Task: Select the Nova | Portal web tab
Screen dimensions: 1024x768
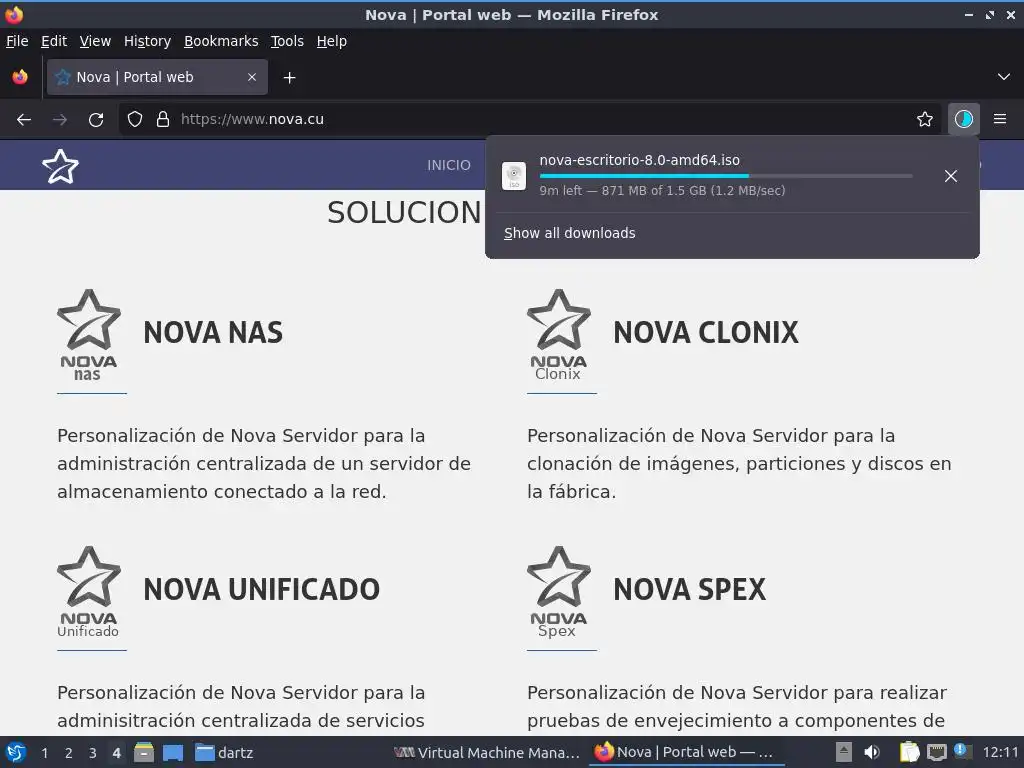Action: point(157,77)
